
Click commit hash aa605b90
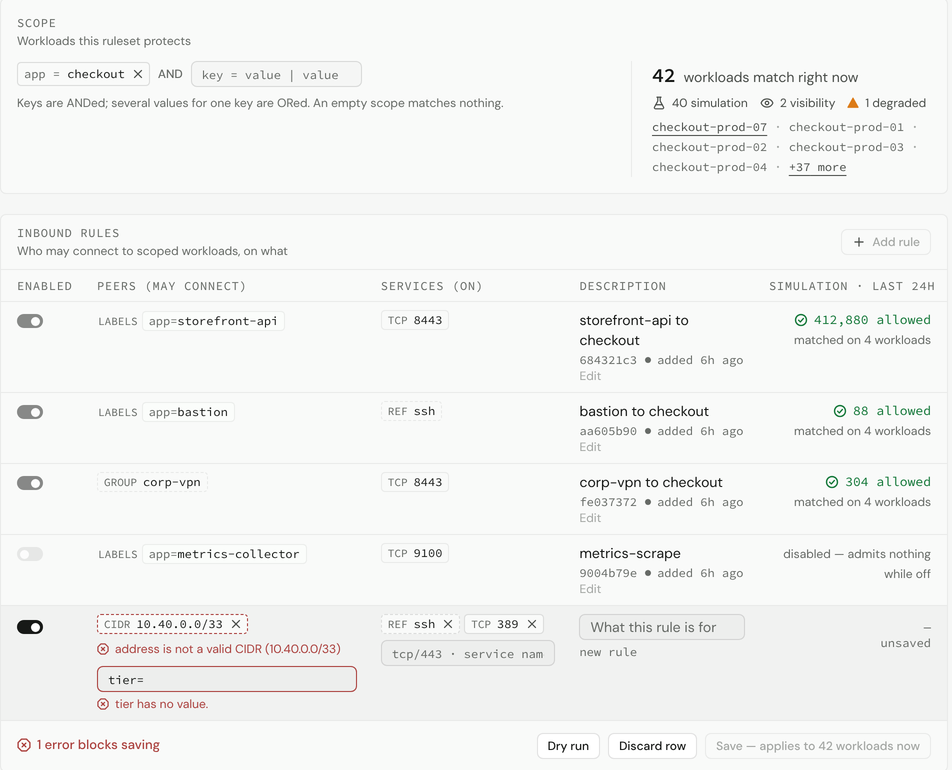[x=608, y=431]
